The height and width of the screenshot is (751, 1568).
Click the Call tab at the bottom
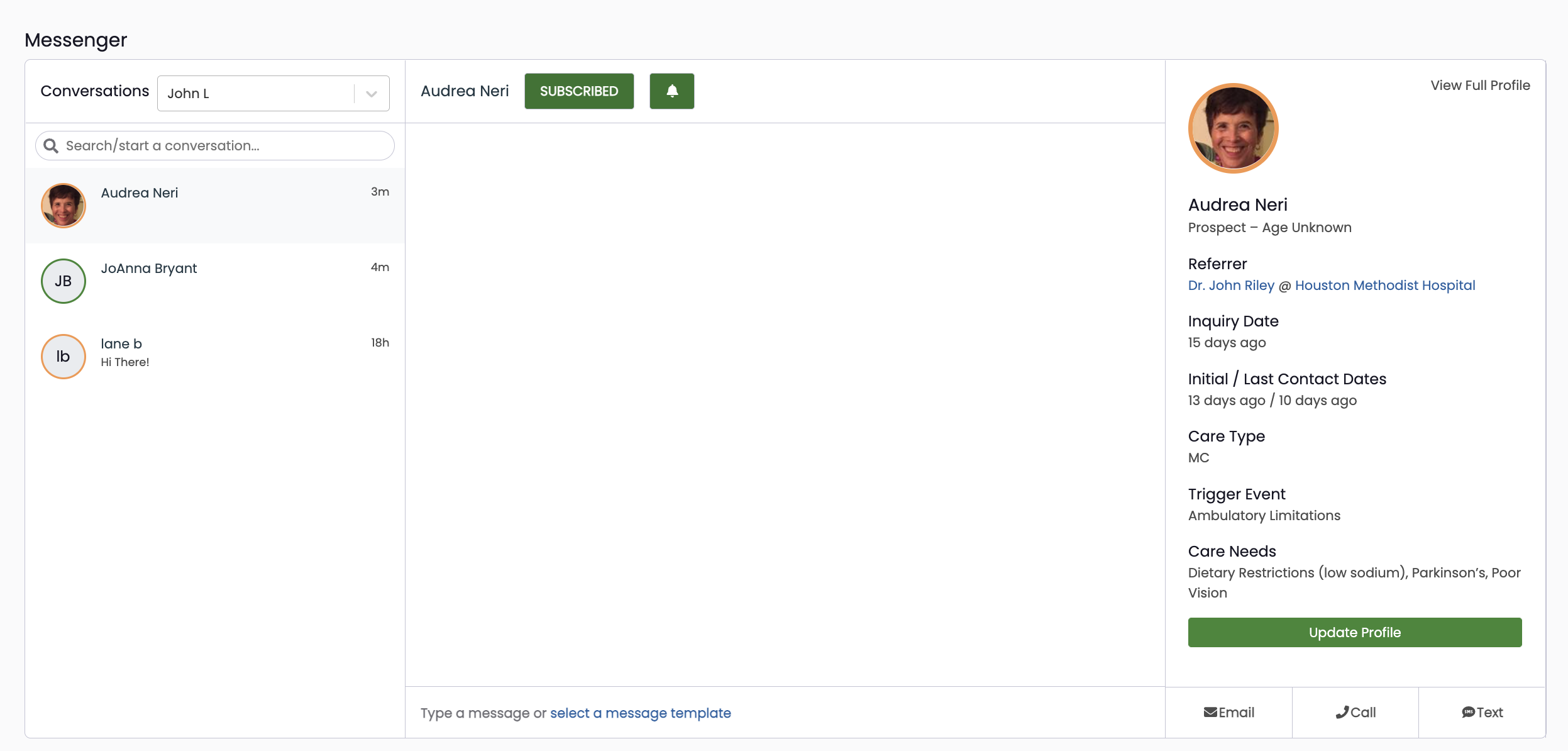pos(1355,713)
